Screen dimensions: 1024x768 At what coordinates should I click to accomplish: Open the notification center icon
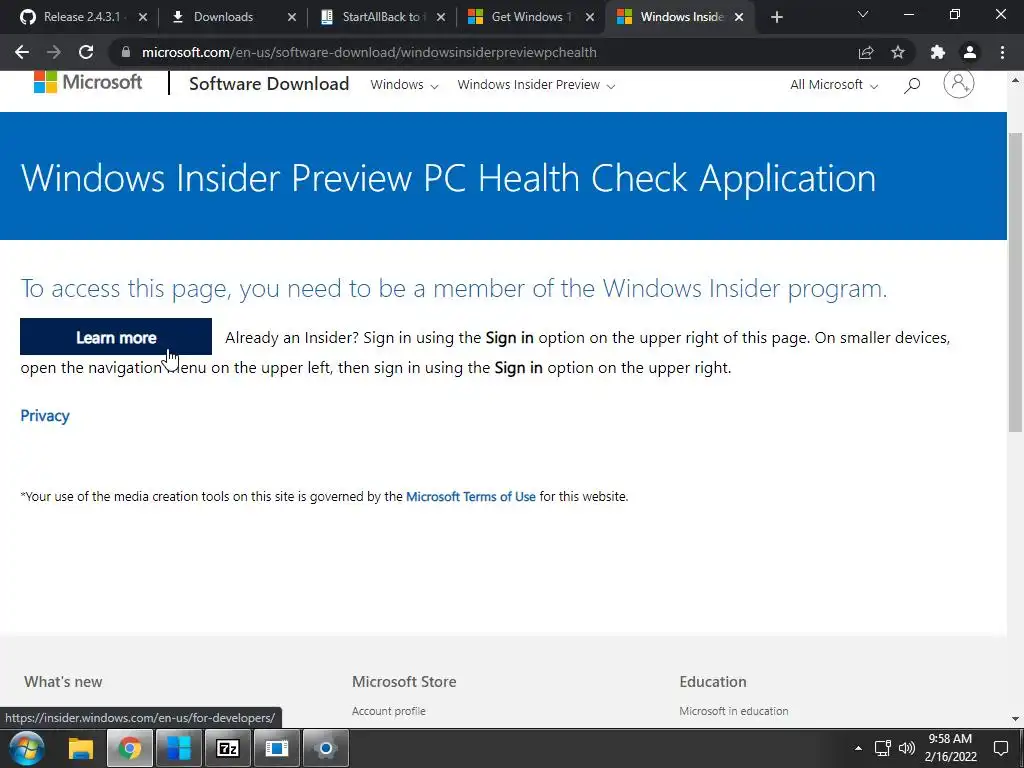click(1001, 748)
